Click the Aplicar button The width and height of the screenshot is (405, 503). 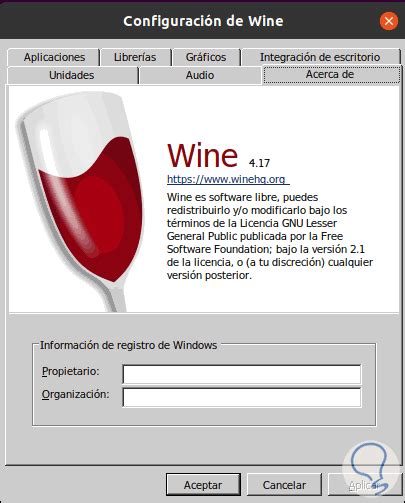[365, 485]
